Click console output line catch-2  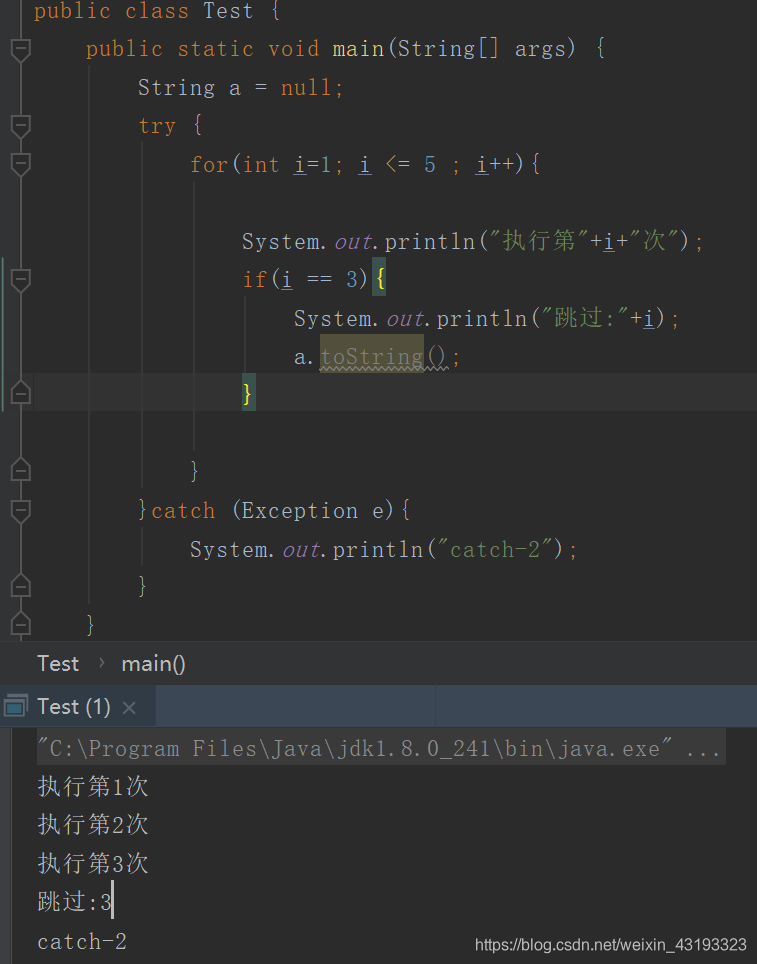82,941
